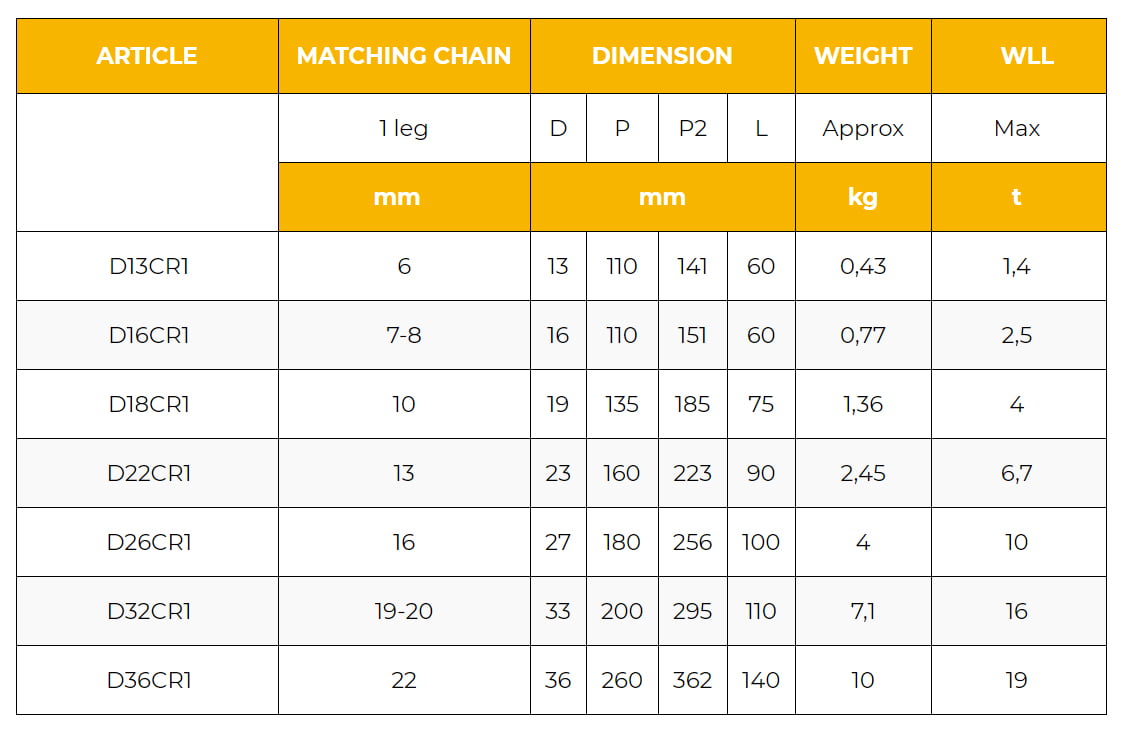The image size is (1123, 734).
Task: Select article D18CR1 cell
Action: coord(149,405)
